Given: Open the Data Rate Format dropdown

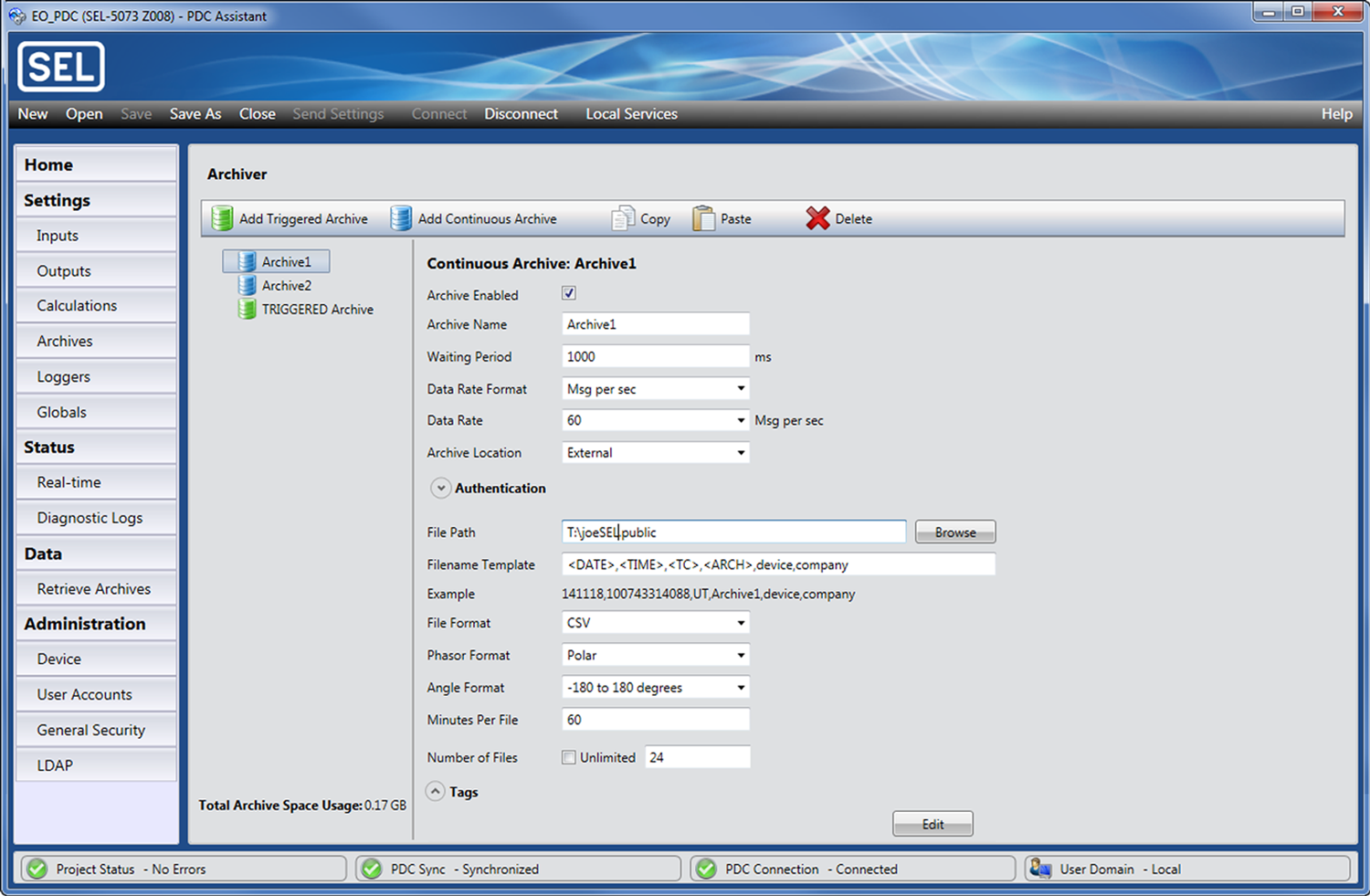Looking at the screenshot, I should (656, 388).
